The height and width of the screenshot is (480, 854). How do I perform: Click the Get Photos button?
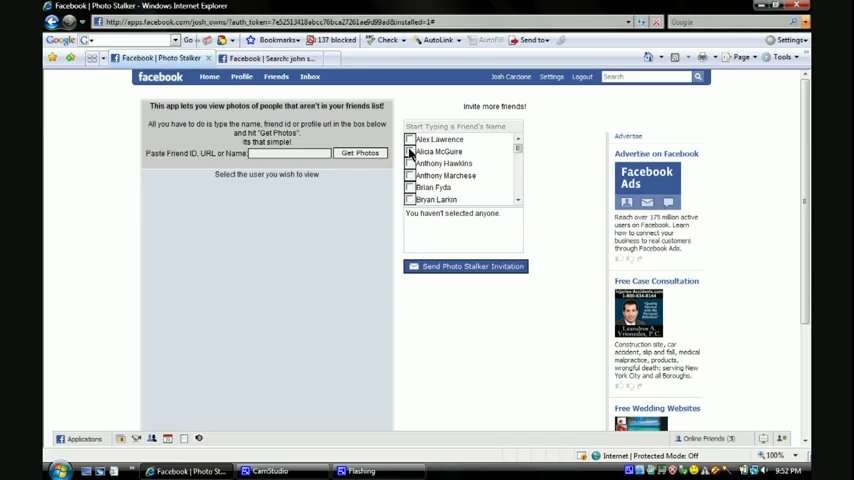(360, 153)
